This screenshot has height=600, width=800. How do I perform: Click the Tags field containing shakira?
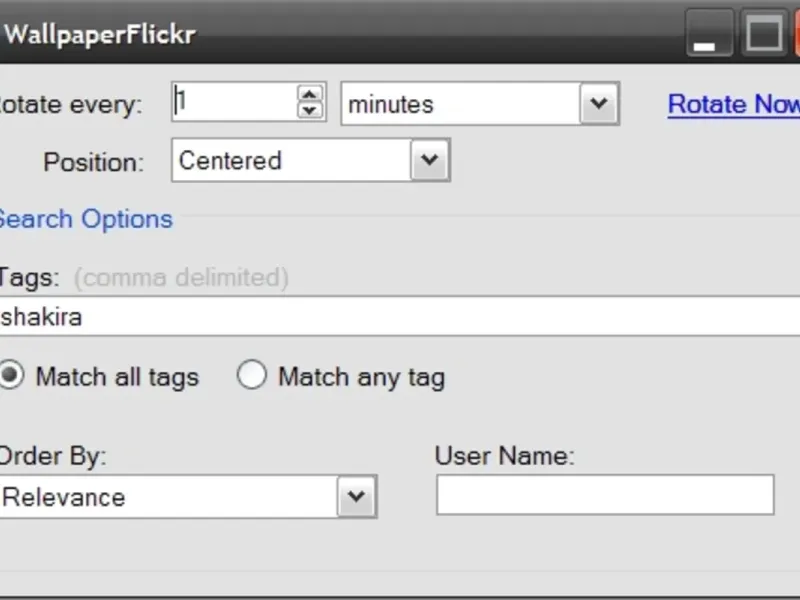click(400, 318)
